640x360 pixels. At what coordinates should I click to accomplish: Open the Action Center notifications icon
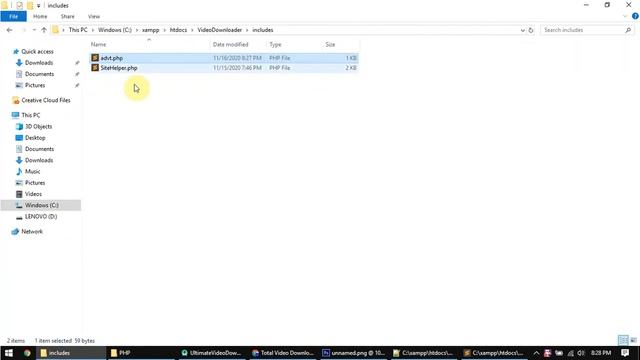tap(625, 353)
